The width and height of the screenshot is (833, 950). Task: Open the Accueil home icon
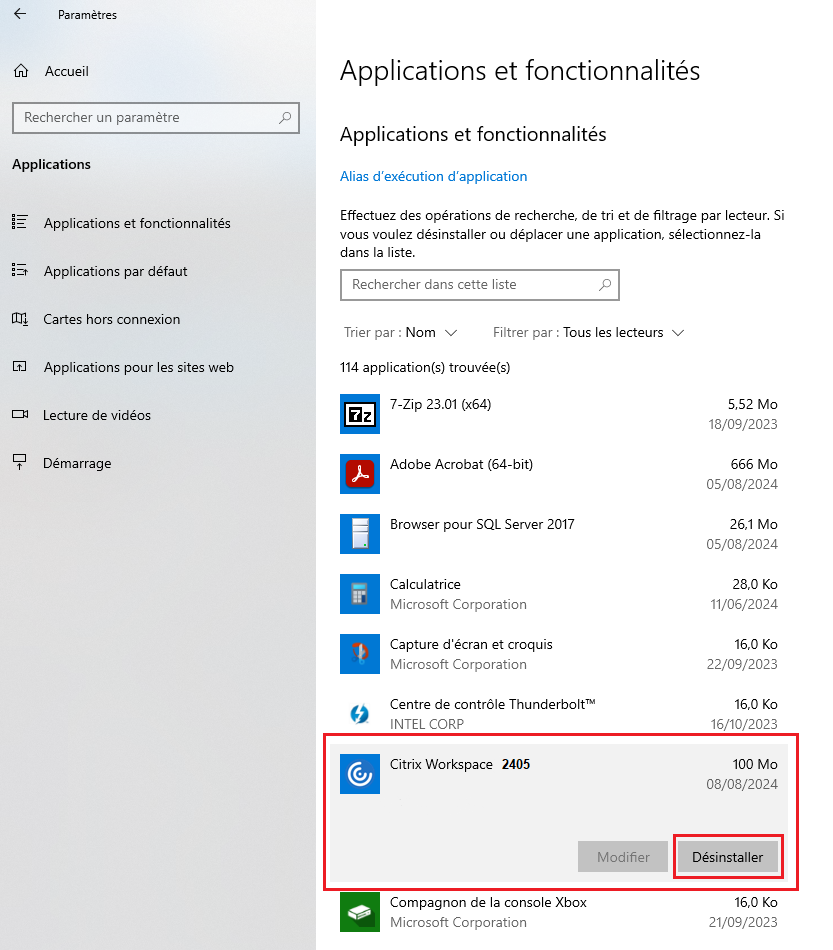[x=21, y=71]
